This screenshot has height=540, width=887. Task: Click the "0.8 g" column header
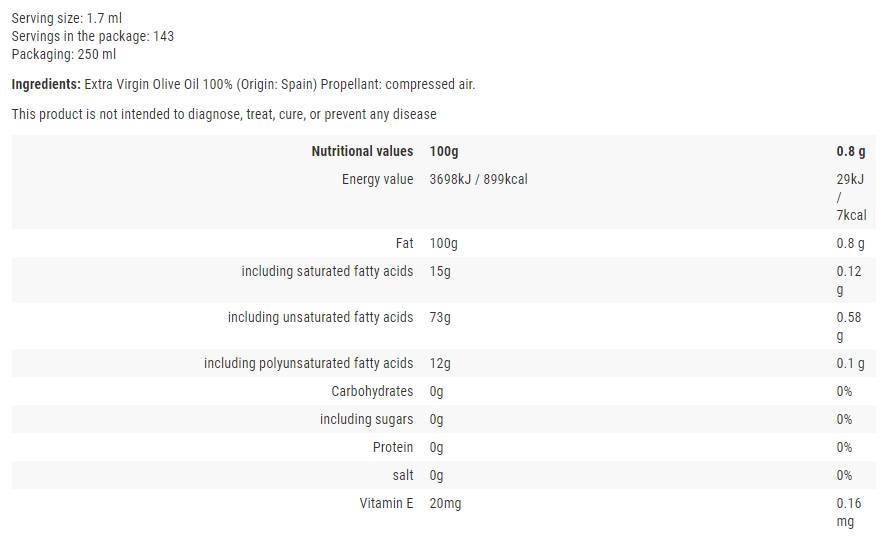(850, 151)
